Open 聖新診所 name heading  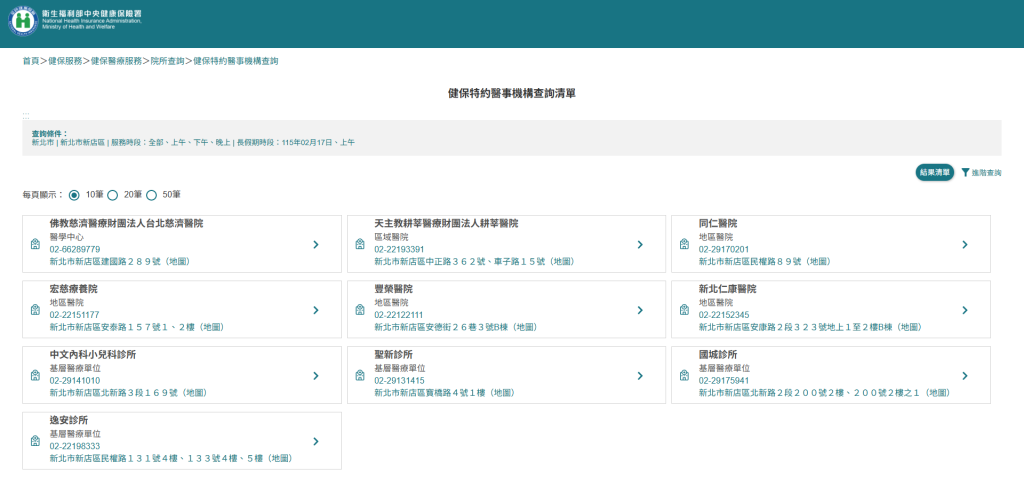393,355
